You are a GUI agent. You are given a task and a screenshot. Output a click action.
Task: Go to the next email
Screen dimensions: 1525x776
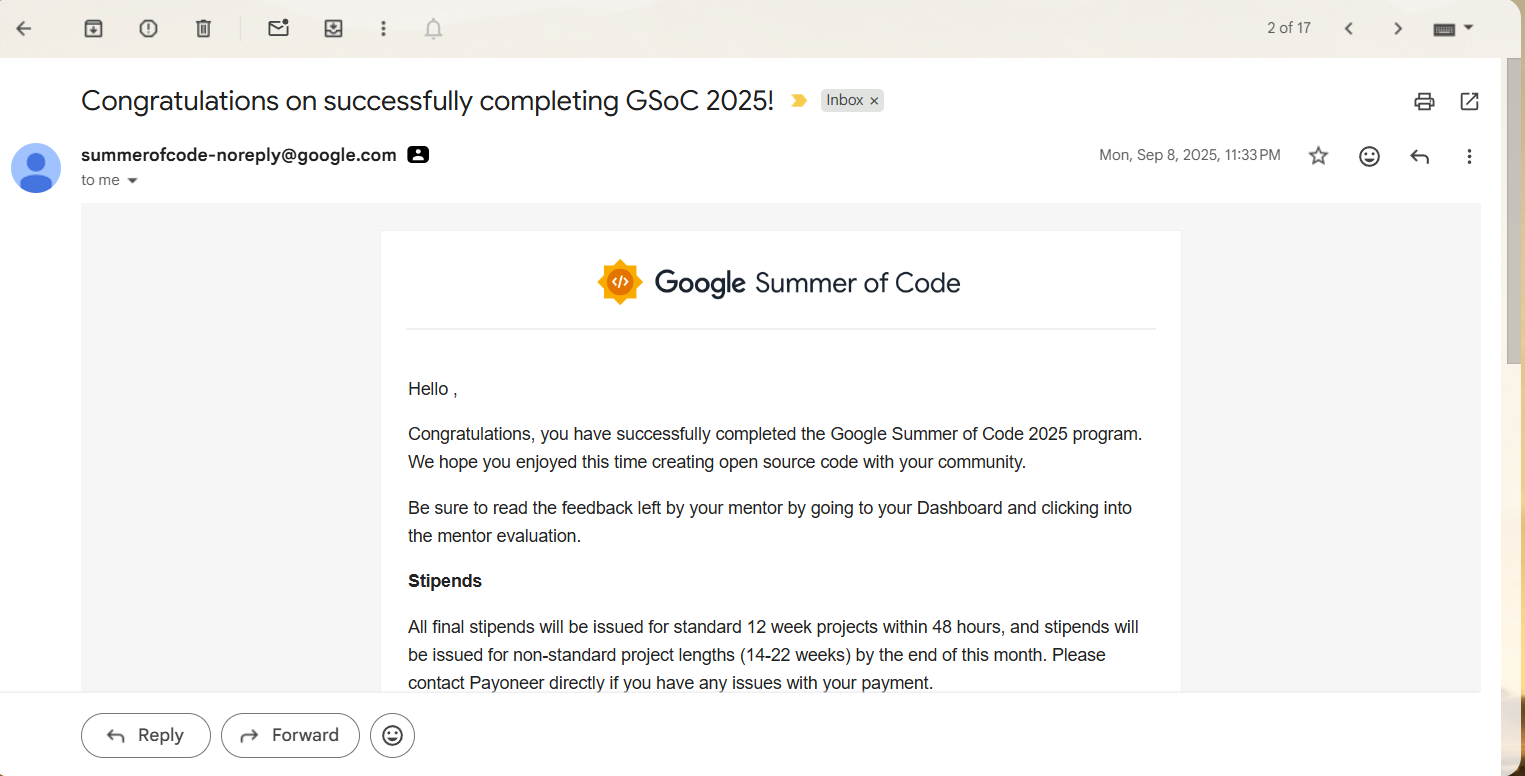(x=1397, y=28)
